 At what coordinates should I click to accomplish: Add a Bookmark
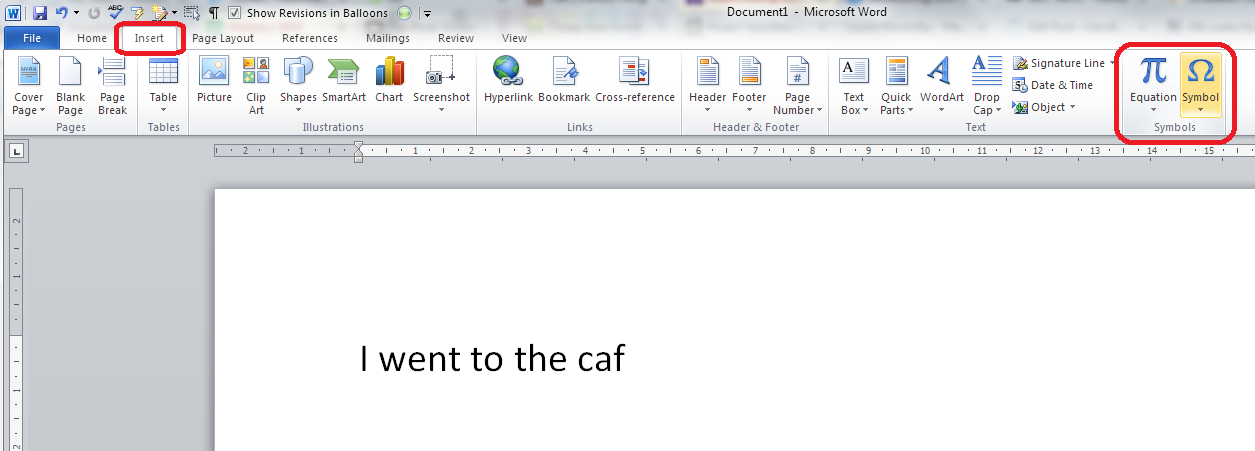(564, 82)
